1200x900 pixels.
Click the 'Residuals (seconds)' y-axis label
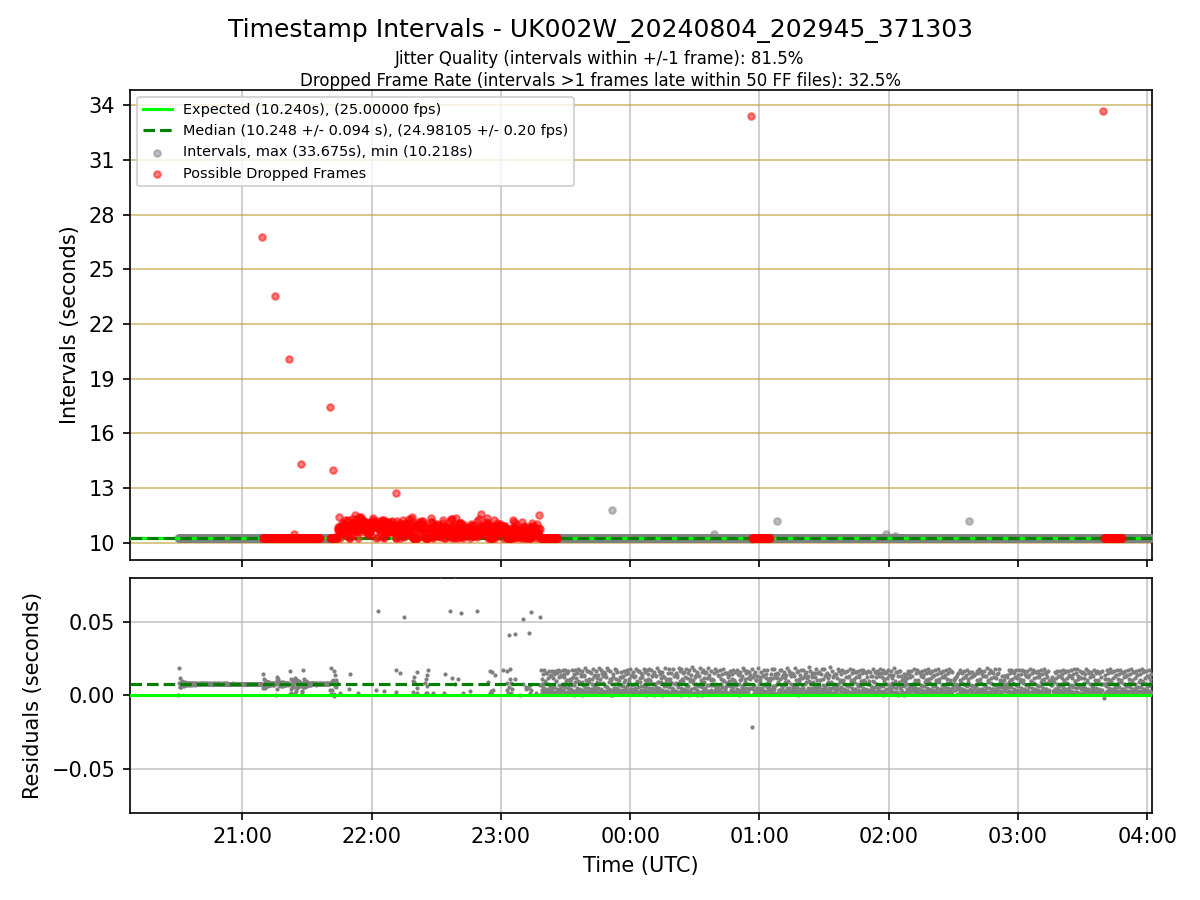point(32,696)
